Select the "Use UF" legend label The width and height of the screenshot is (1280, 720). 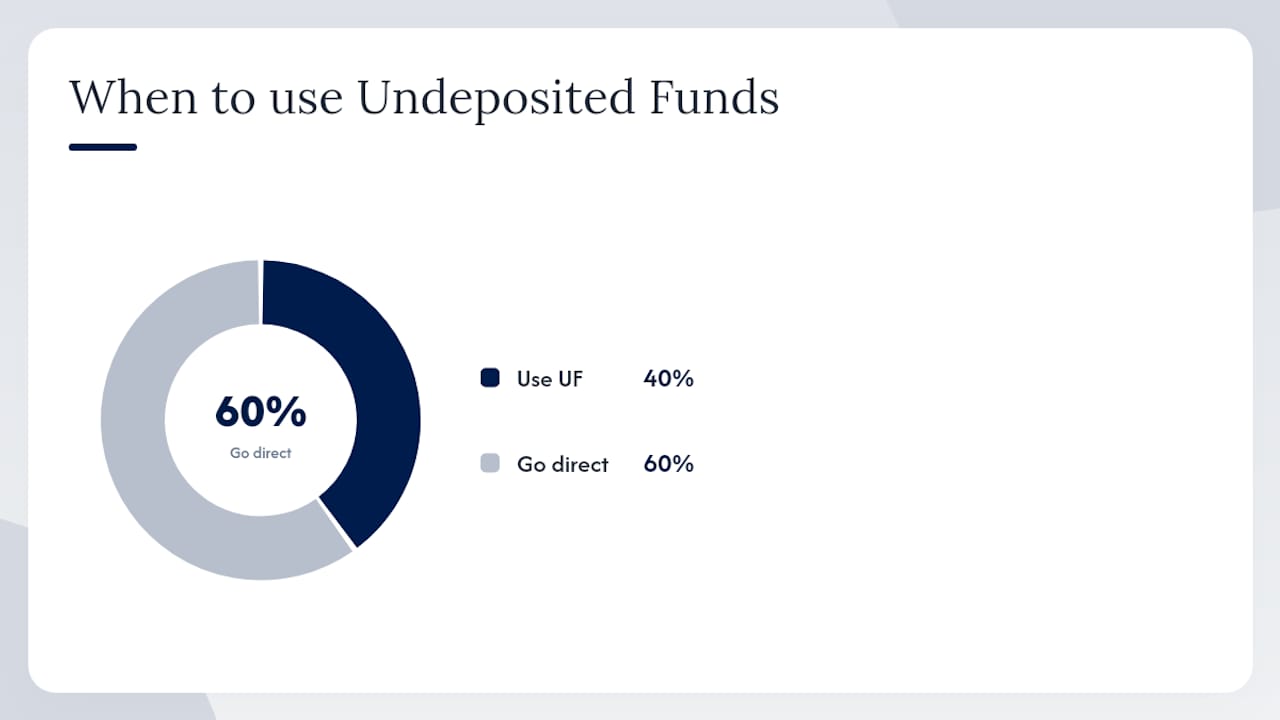549,379
